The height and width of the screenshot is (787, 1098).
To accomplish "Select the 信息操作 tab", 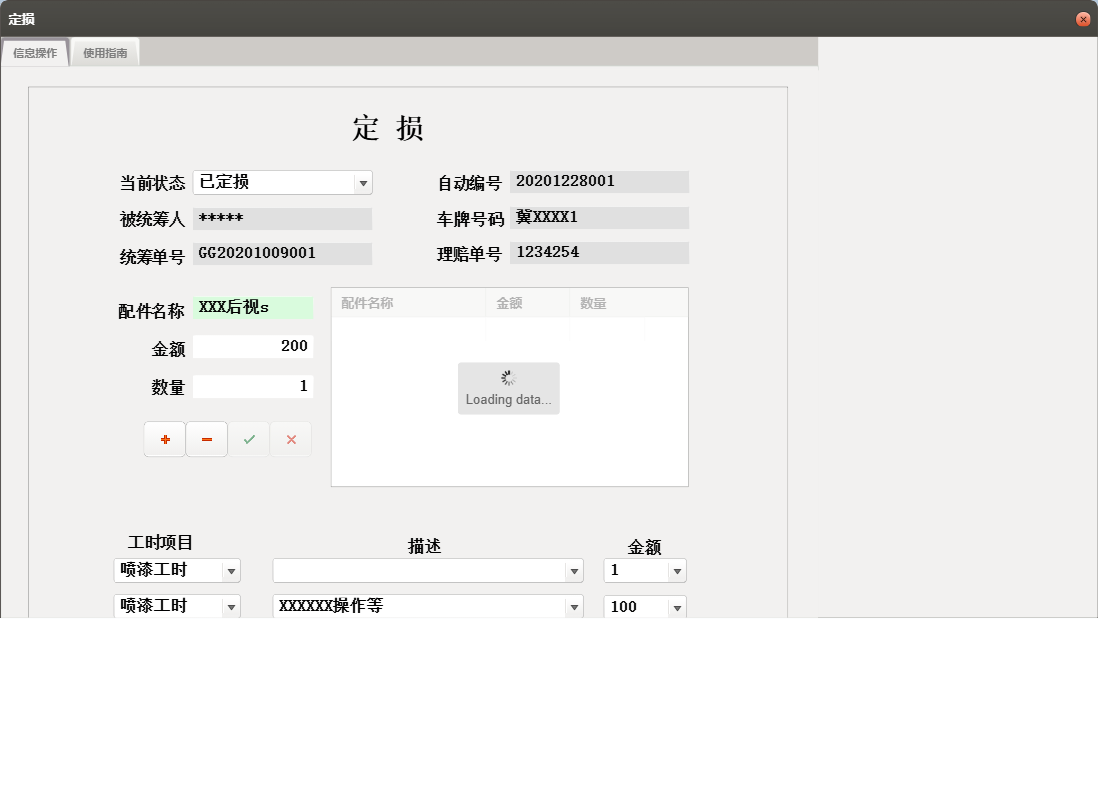I will (x=34, y=52).
